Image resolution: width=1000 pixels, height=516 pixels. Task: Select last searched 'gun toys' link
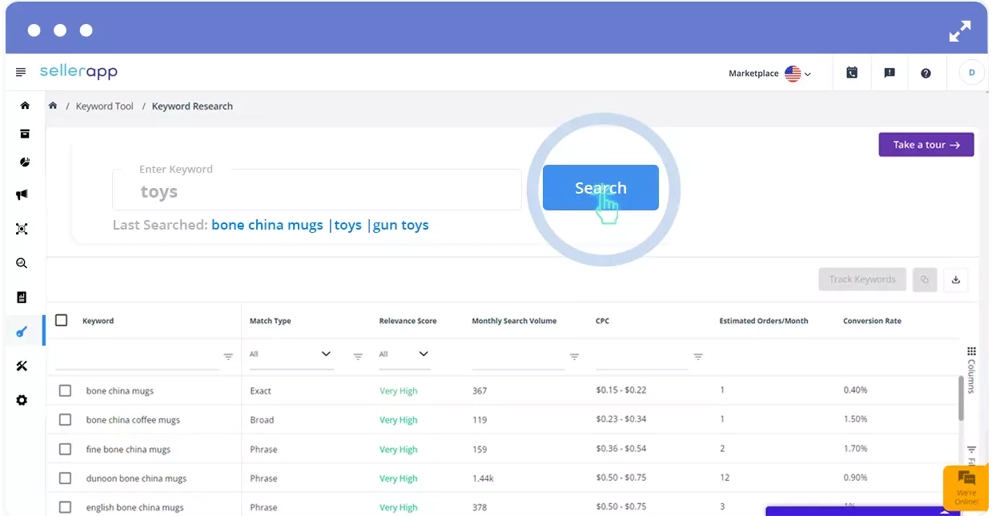[x=401, y=225]
